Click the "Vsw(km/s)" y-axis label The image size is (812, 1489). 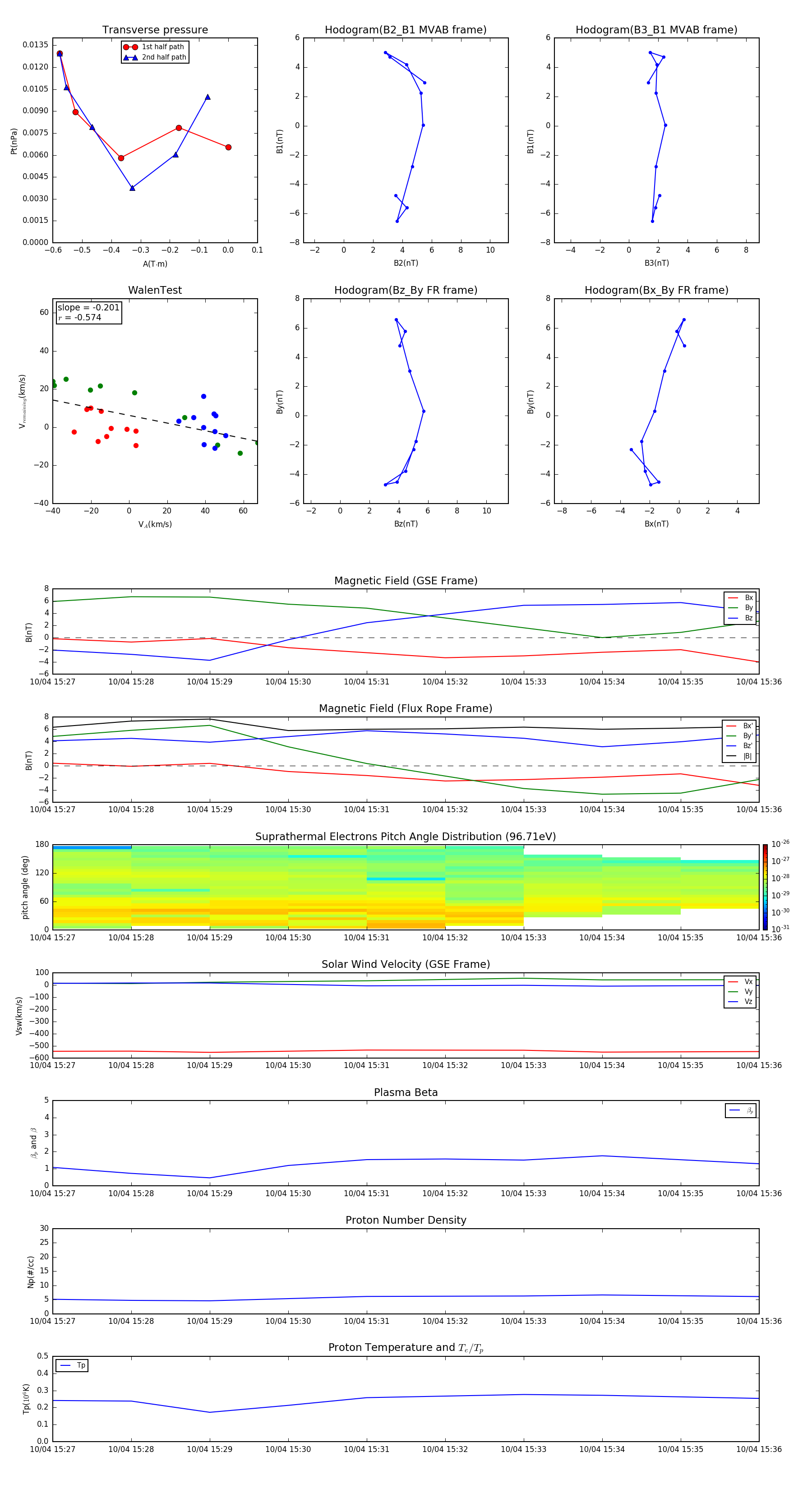[18, 1016]
